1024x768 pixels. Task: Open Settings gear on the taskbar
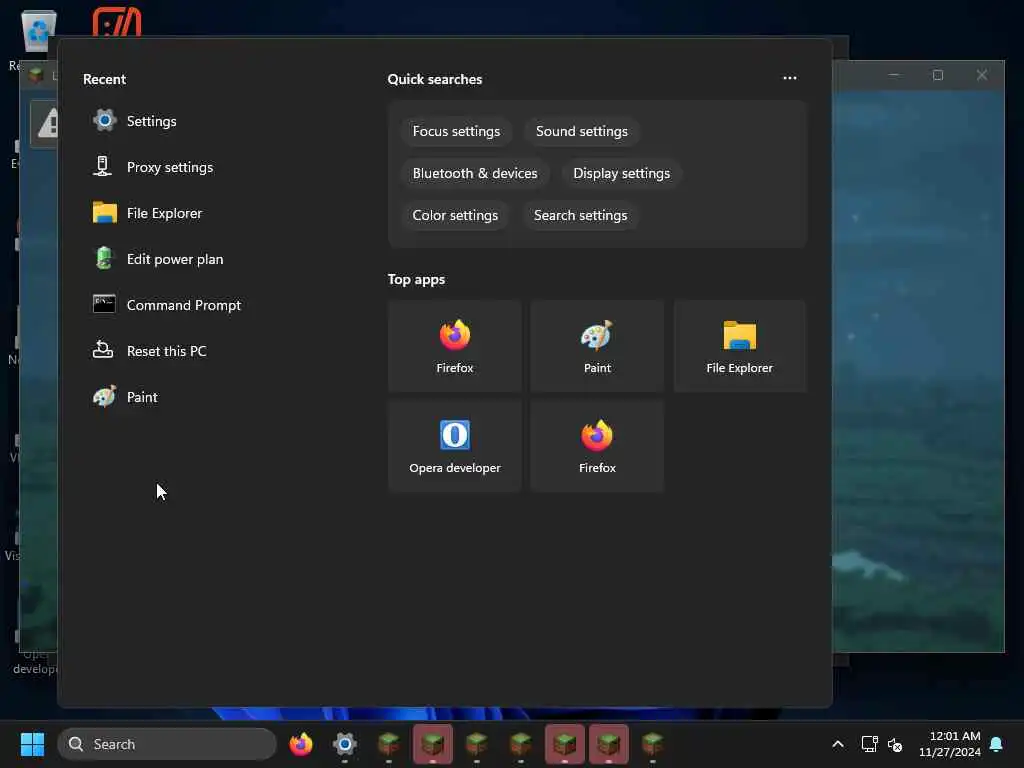(345, 744)
